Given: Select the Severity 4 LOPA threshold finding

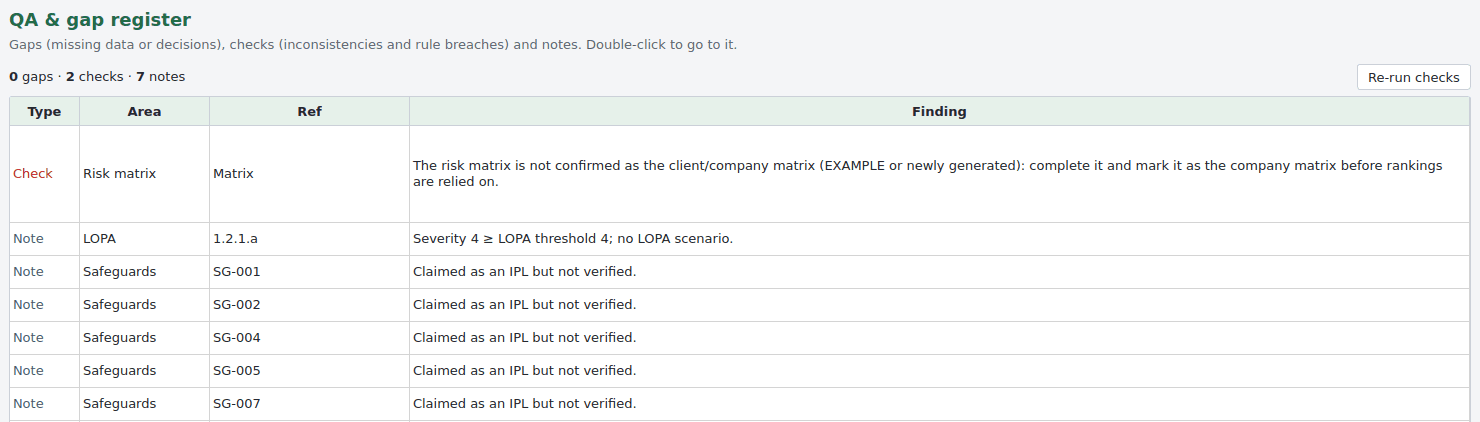Looking at the screenshot, I should click(939, 239).
